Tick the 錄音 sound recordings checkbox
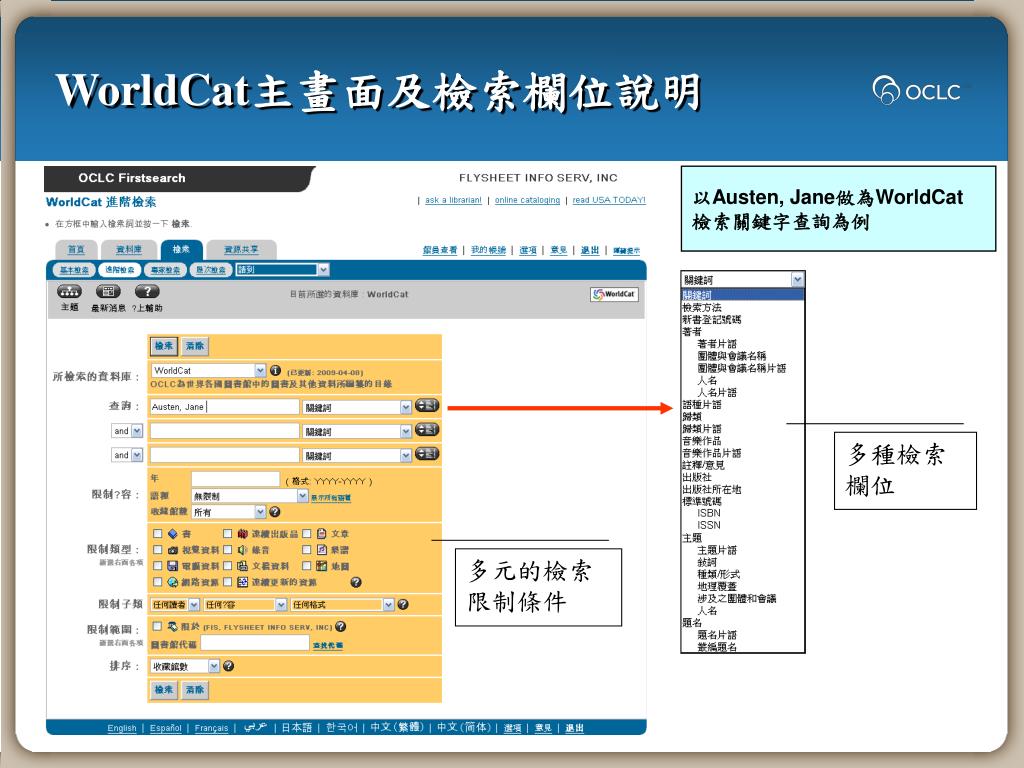 [x=227, y=550]
